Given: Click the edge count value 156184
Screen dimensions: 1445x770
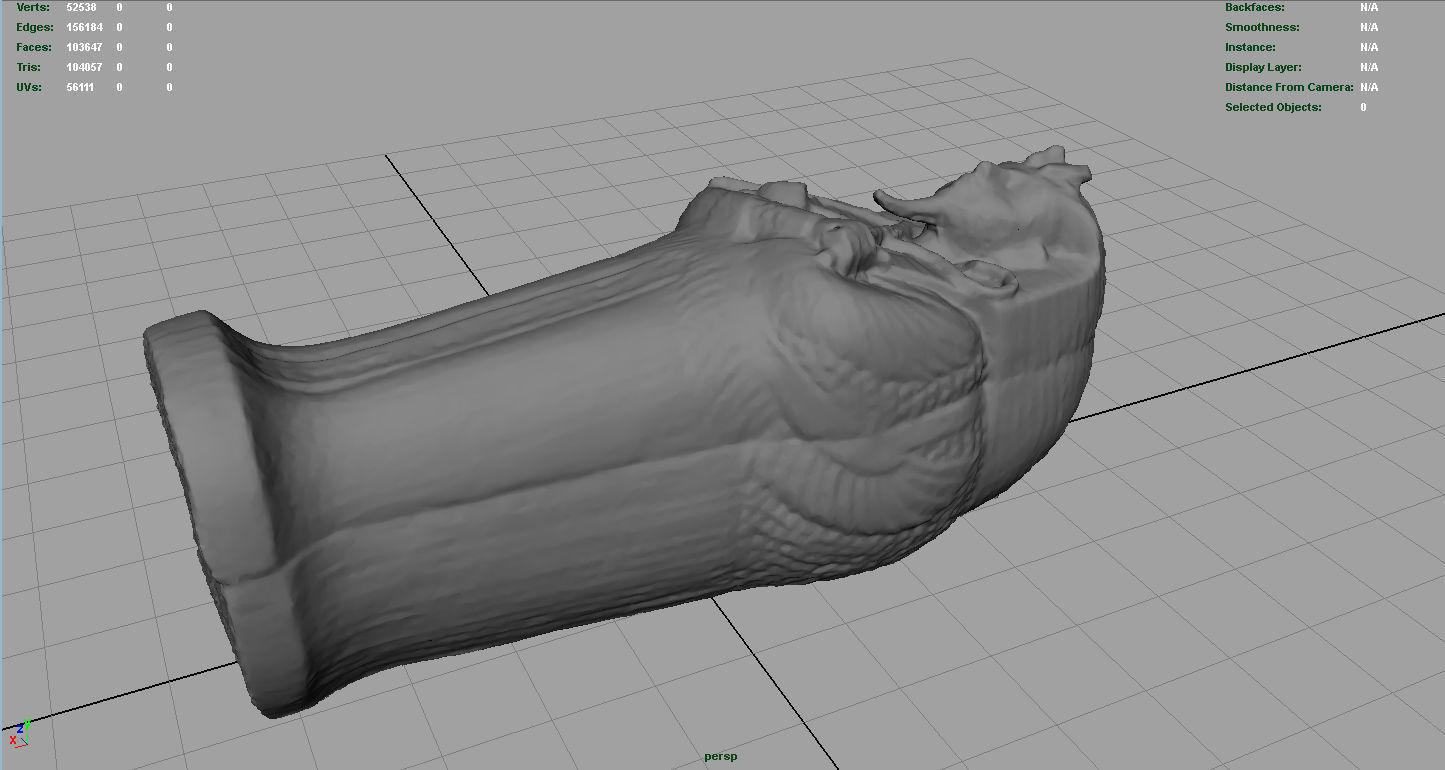Looking at the screenshot, I should click(84, 27).
